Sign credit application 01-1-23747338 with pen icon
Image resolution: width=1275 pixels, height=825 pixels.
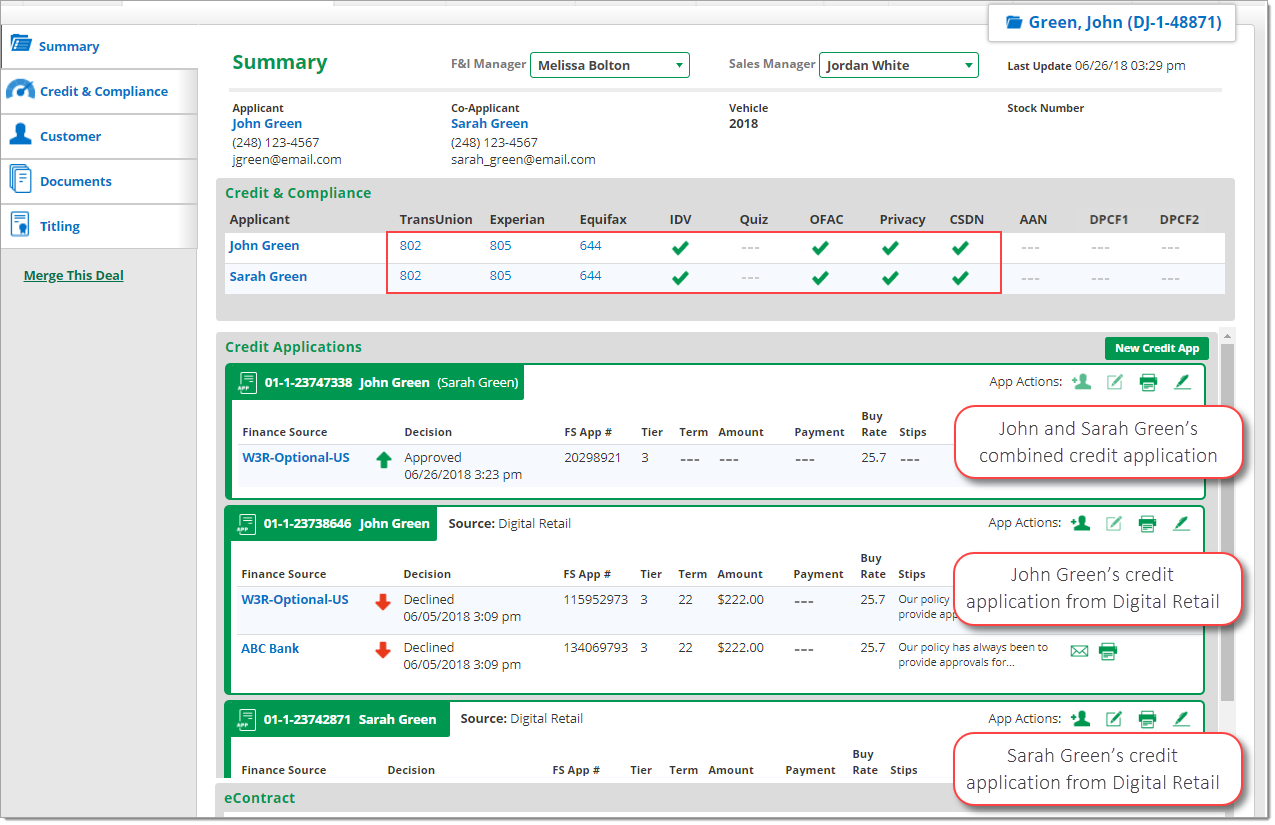pos(1182,381)
